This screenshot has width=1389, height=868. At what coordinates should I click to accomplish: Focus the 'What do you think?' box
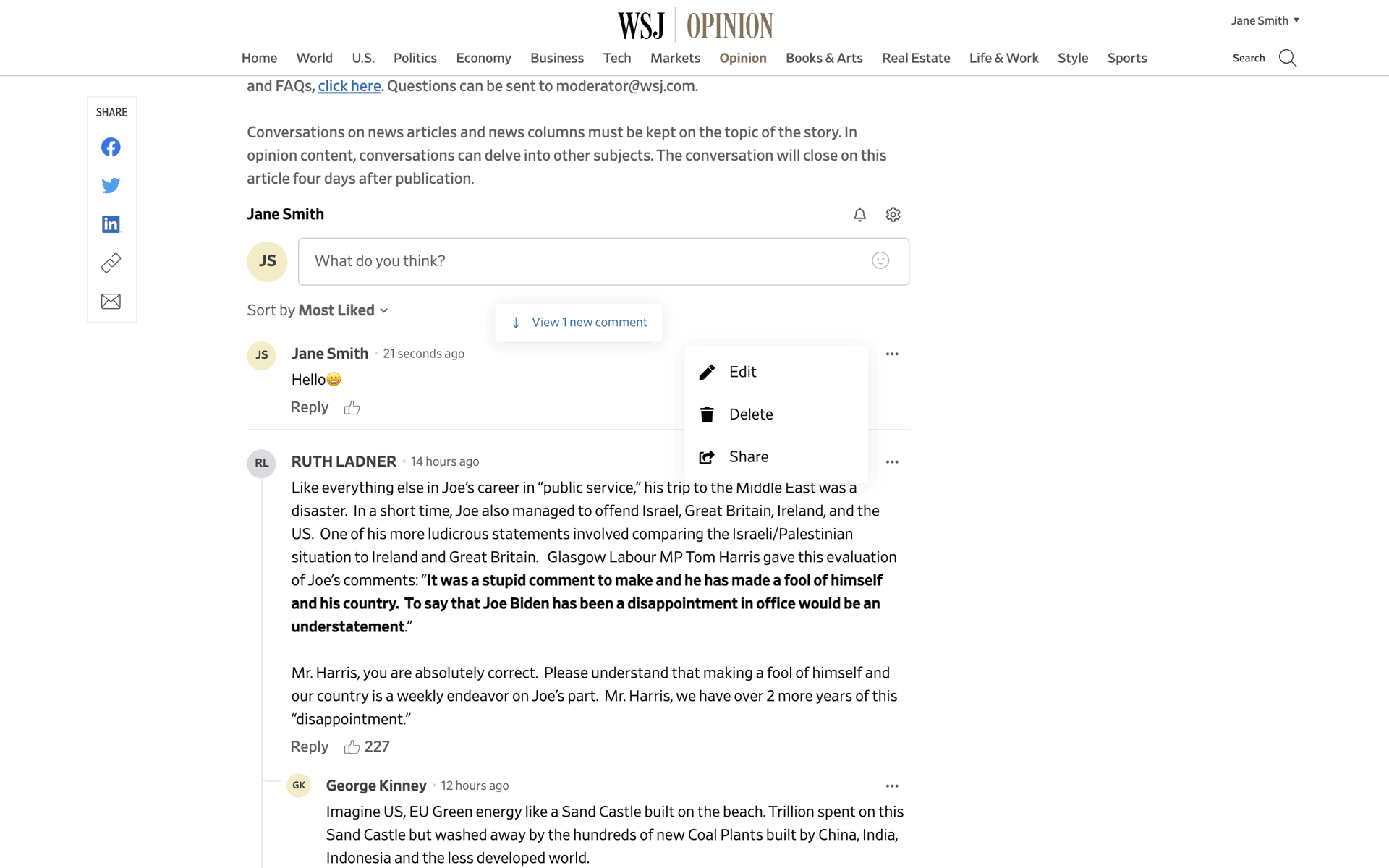(603, 261)
